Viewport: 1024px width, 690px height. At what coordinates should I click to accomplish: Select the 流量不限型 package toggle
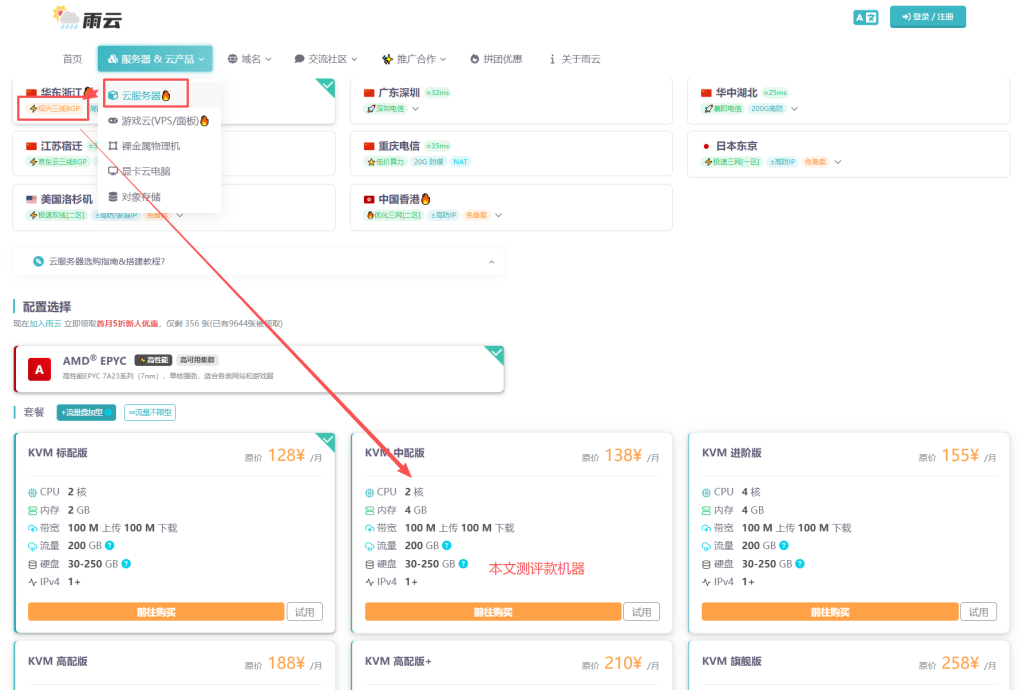[x=150, y=413]
